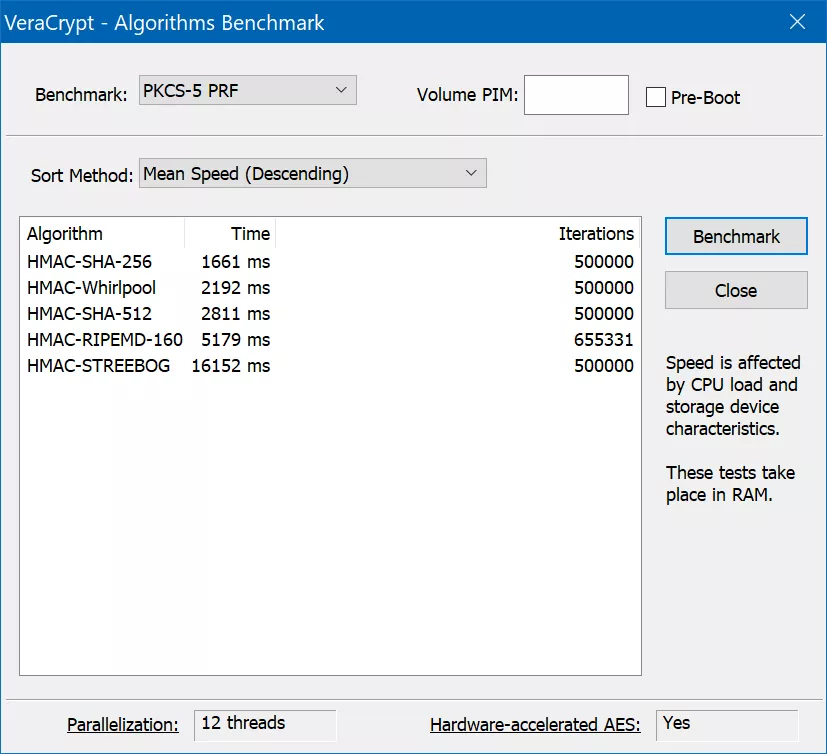
Task: Click the 1661 ms time value
Action: click(x=236, y=262)
